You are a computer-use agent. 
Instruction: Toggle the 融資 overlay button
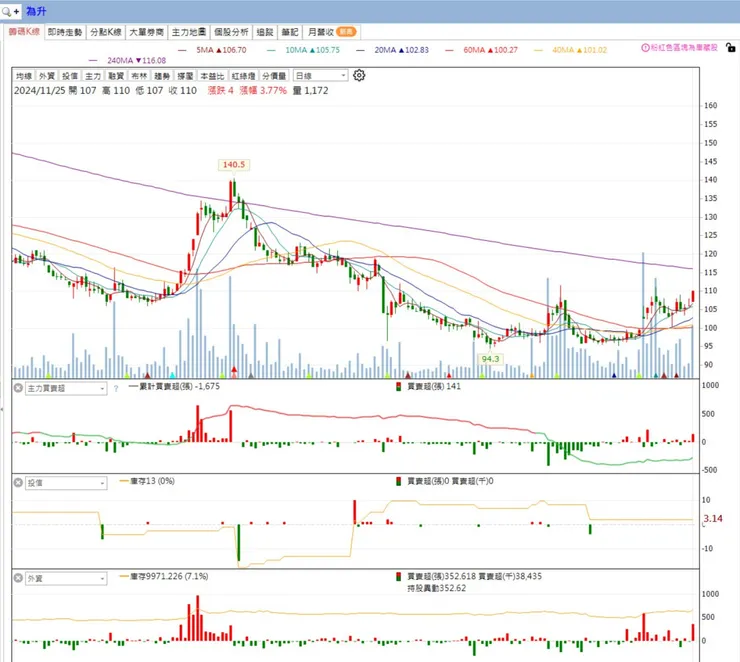[116, 75]
